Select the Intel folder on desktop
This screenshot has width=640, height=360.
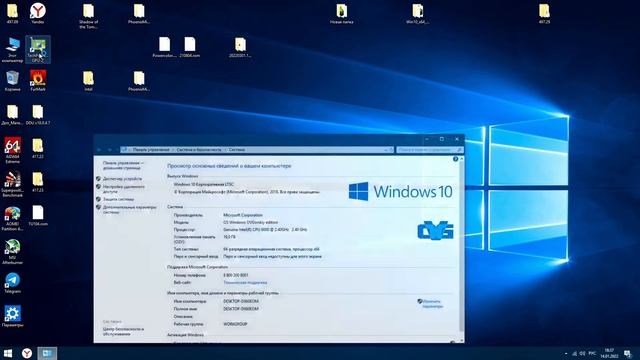[x=88, y=80]
